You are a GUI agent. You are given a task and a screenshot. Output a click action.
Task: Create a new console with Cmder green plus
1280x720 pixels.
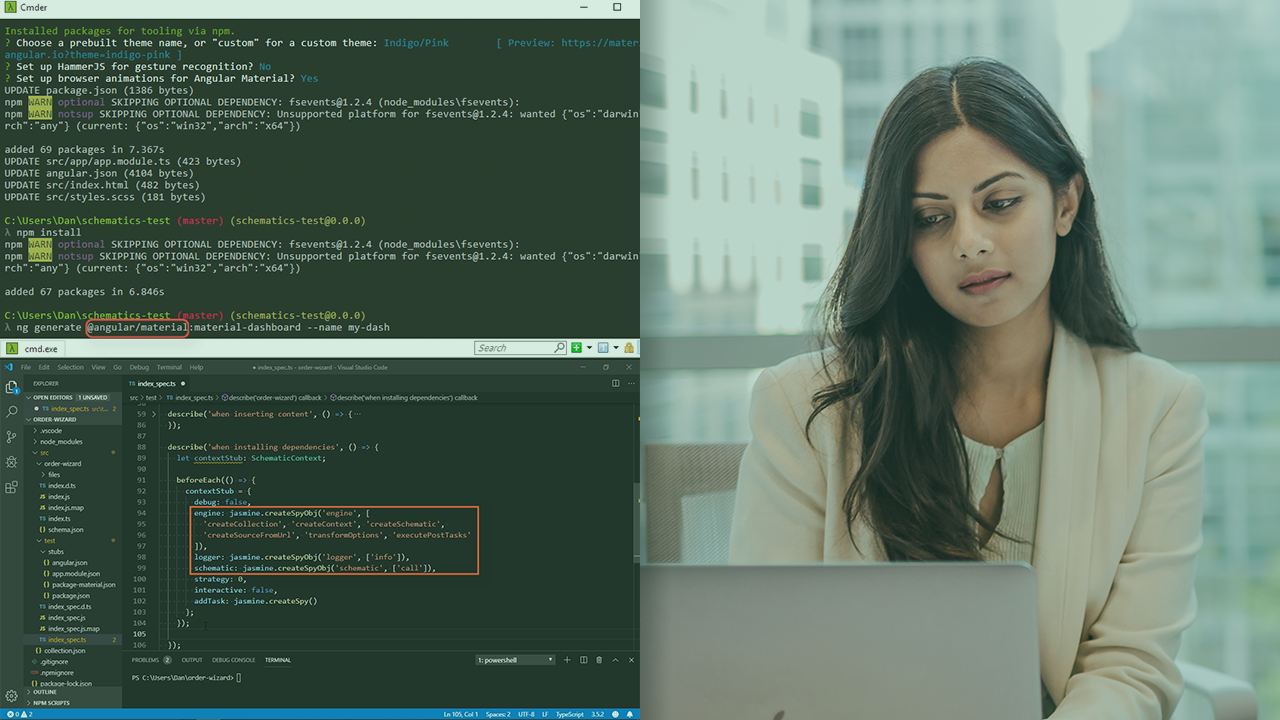click(576, 348)
